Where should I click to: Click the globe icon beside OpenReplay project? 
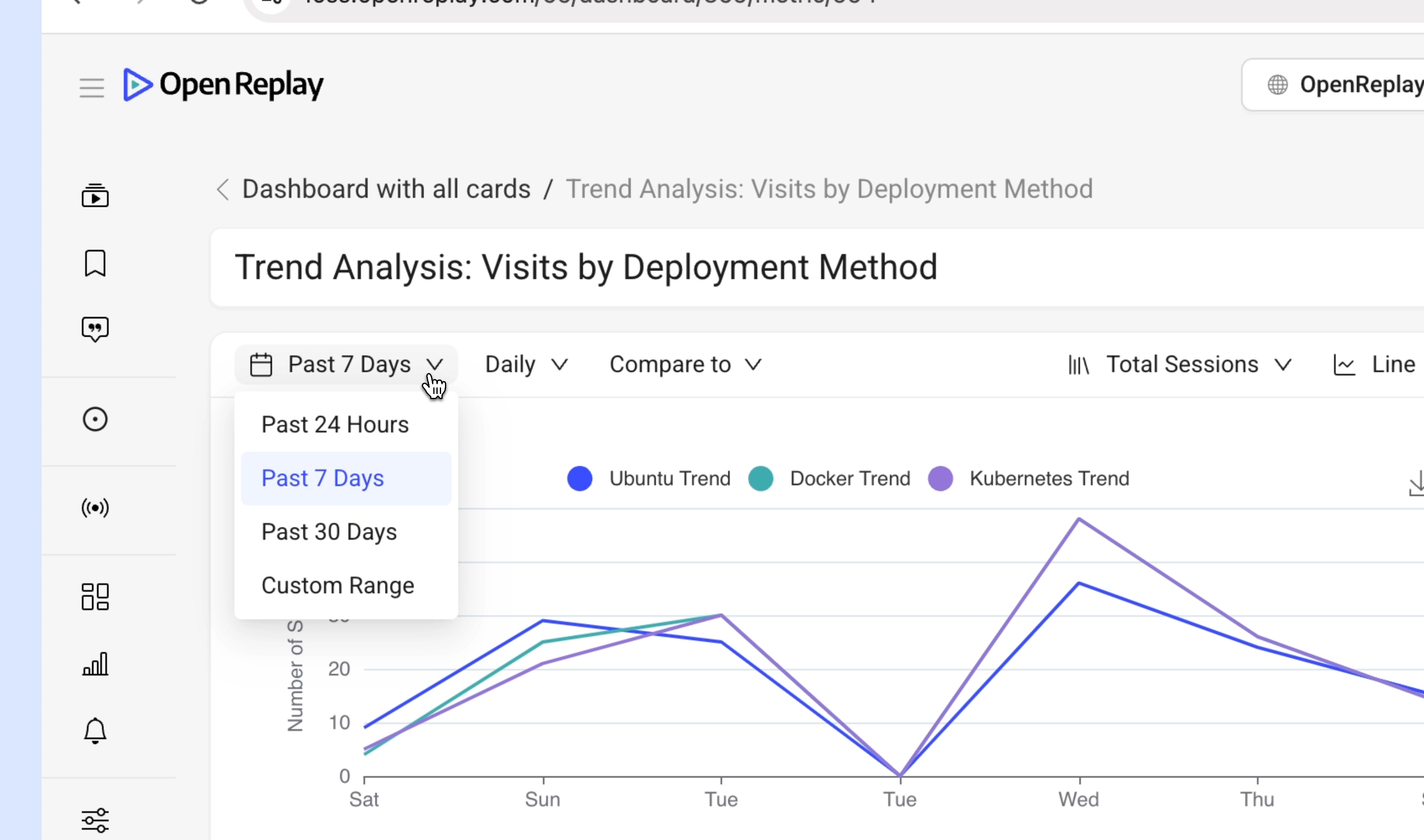[x=1277, y=85]
